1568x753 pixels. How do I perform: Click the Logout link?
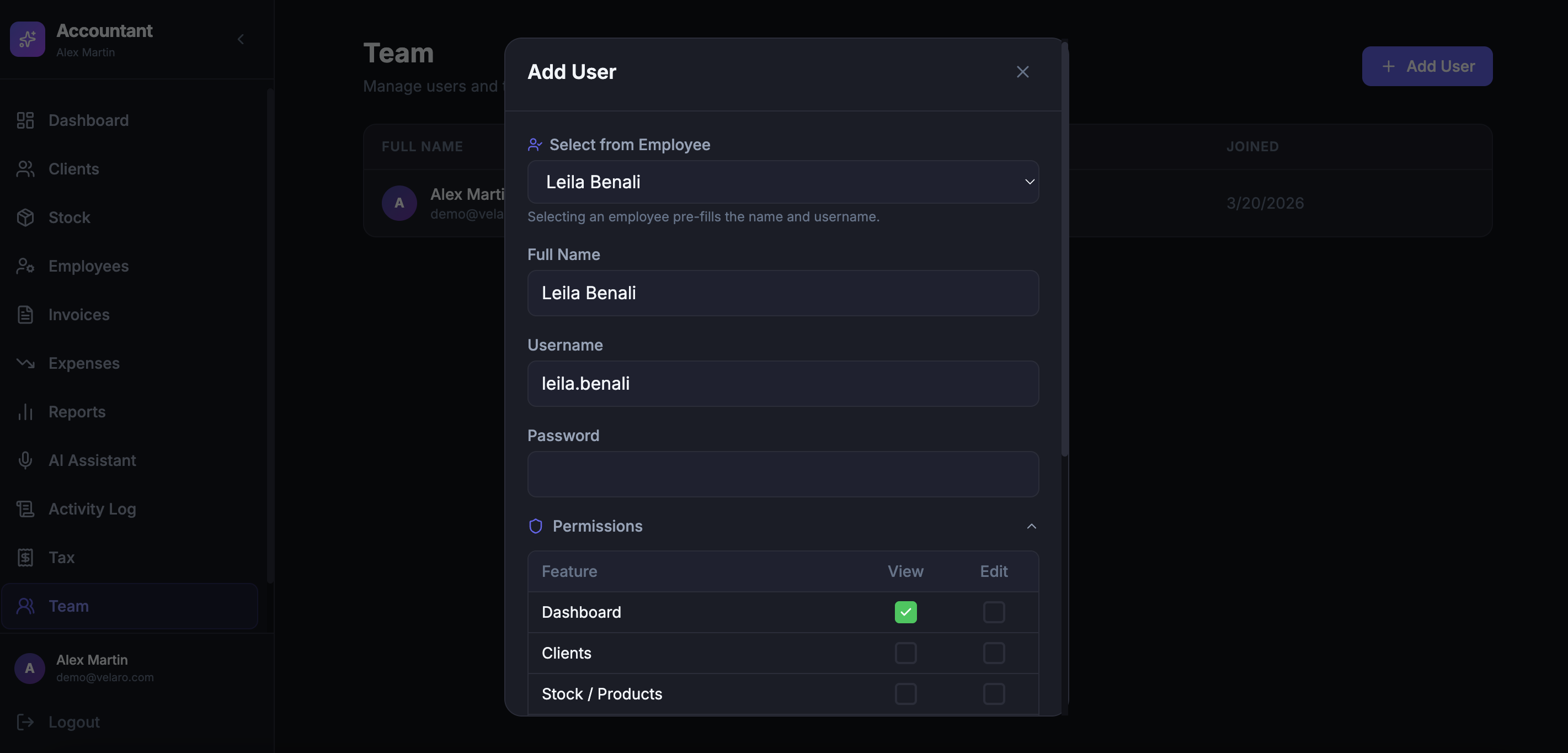tap(73, 722)
